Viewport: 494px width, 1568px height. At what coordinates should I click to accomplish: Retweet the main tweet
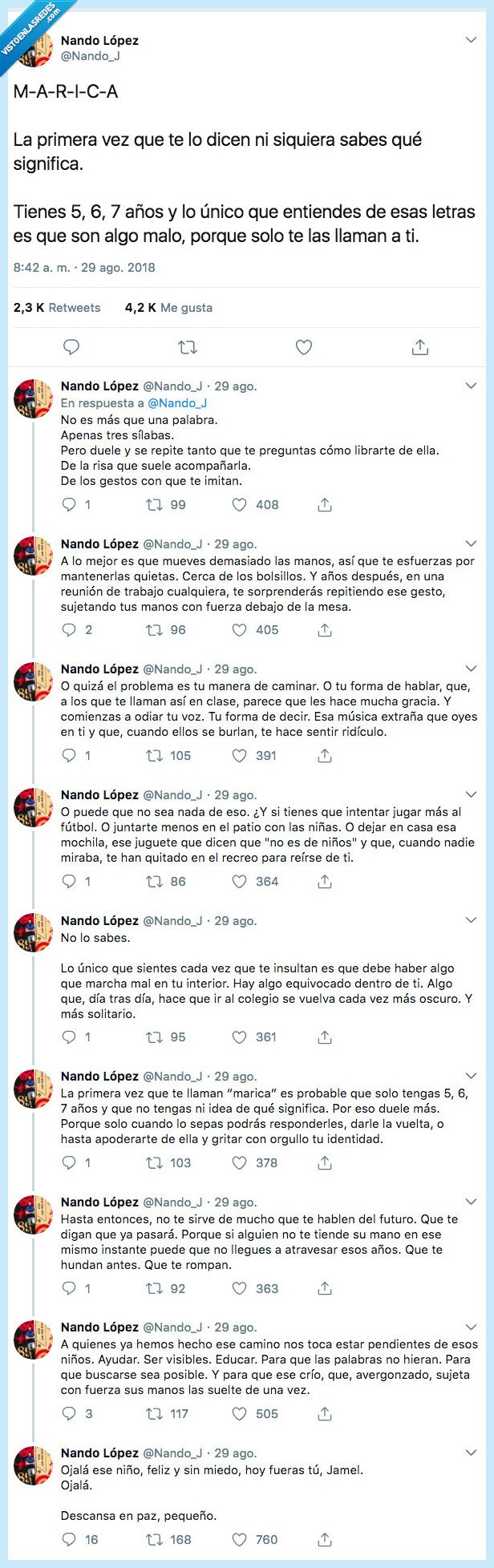[x=188, y=347]
